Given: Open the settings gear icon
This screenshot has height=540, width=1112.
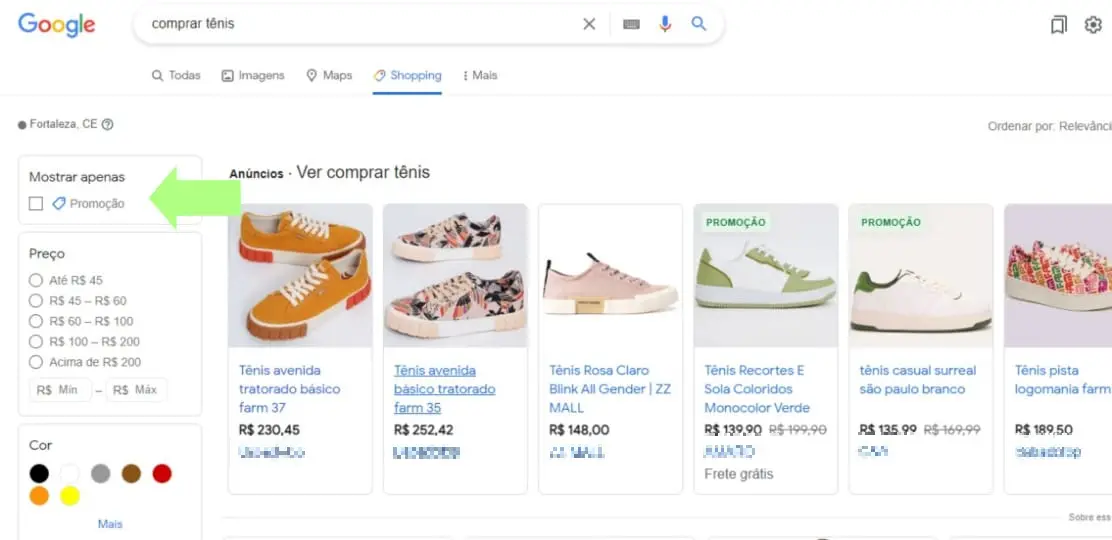Looking at the screenshot, I should click(x=1093, y=25).
